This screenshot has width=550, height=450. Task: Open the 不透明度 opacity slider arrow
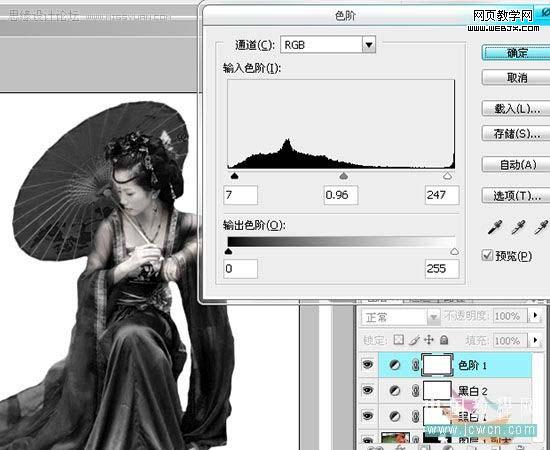(x=535, y=315)
